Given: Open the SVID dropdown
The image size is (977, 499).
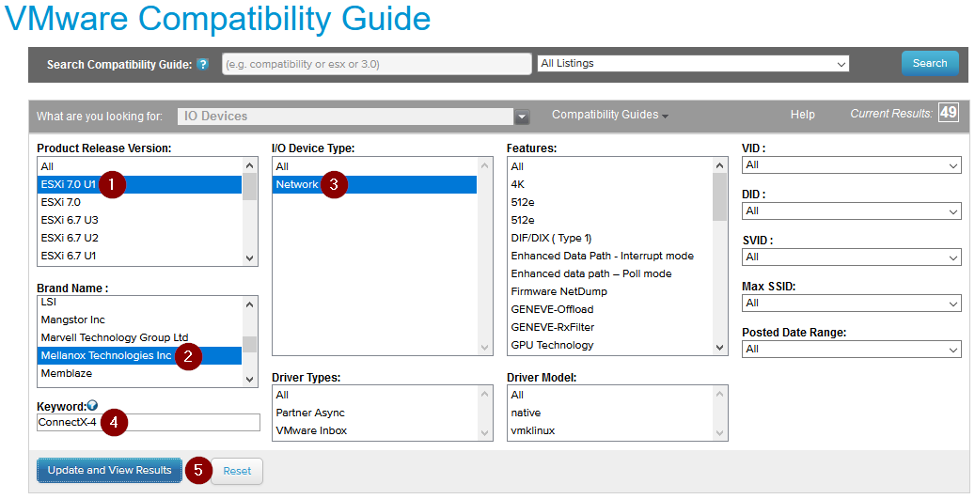Looking at the screenshot, I should click(x=851, y=257).
